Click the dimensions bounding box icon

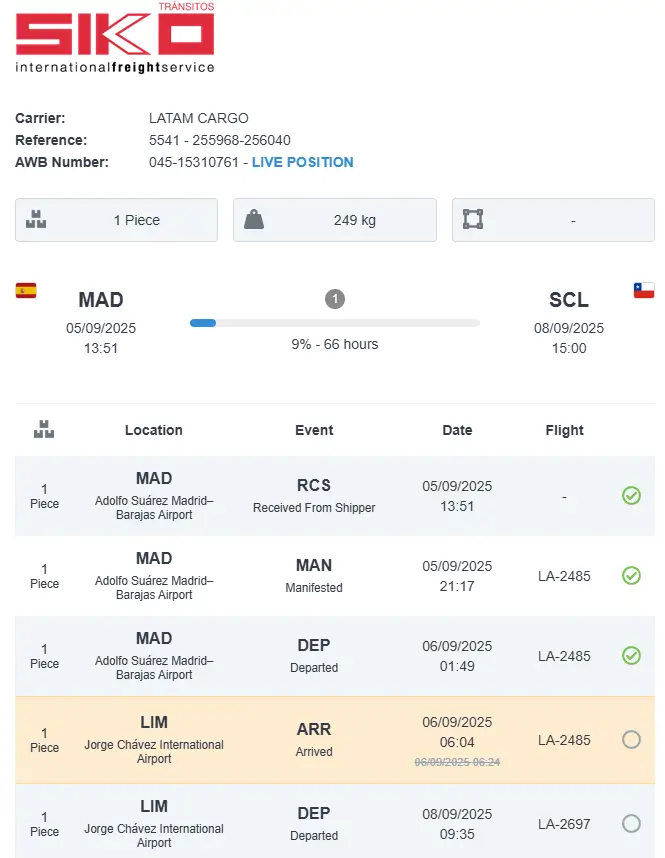473,220
